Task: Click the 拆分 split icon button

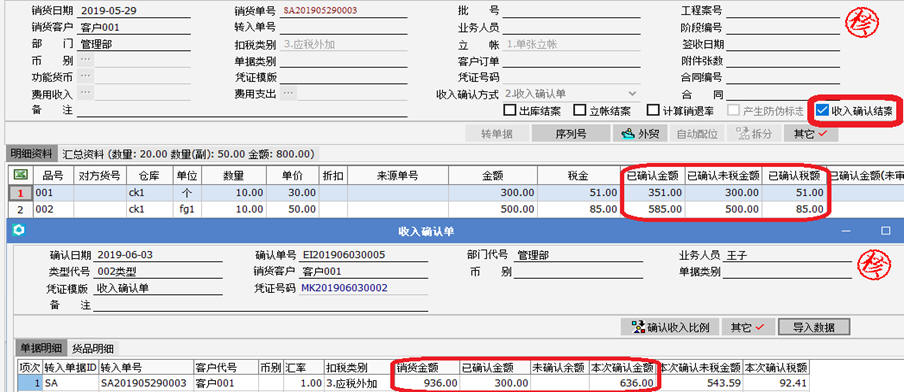Action: tap(754, 134)
